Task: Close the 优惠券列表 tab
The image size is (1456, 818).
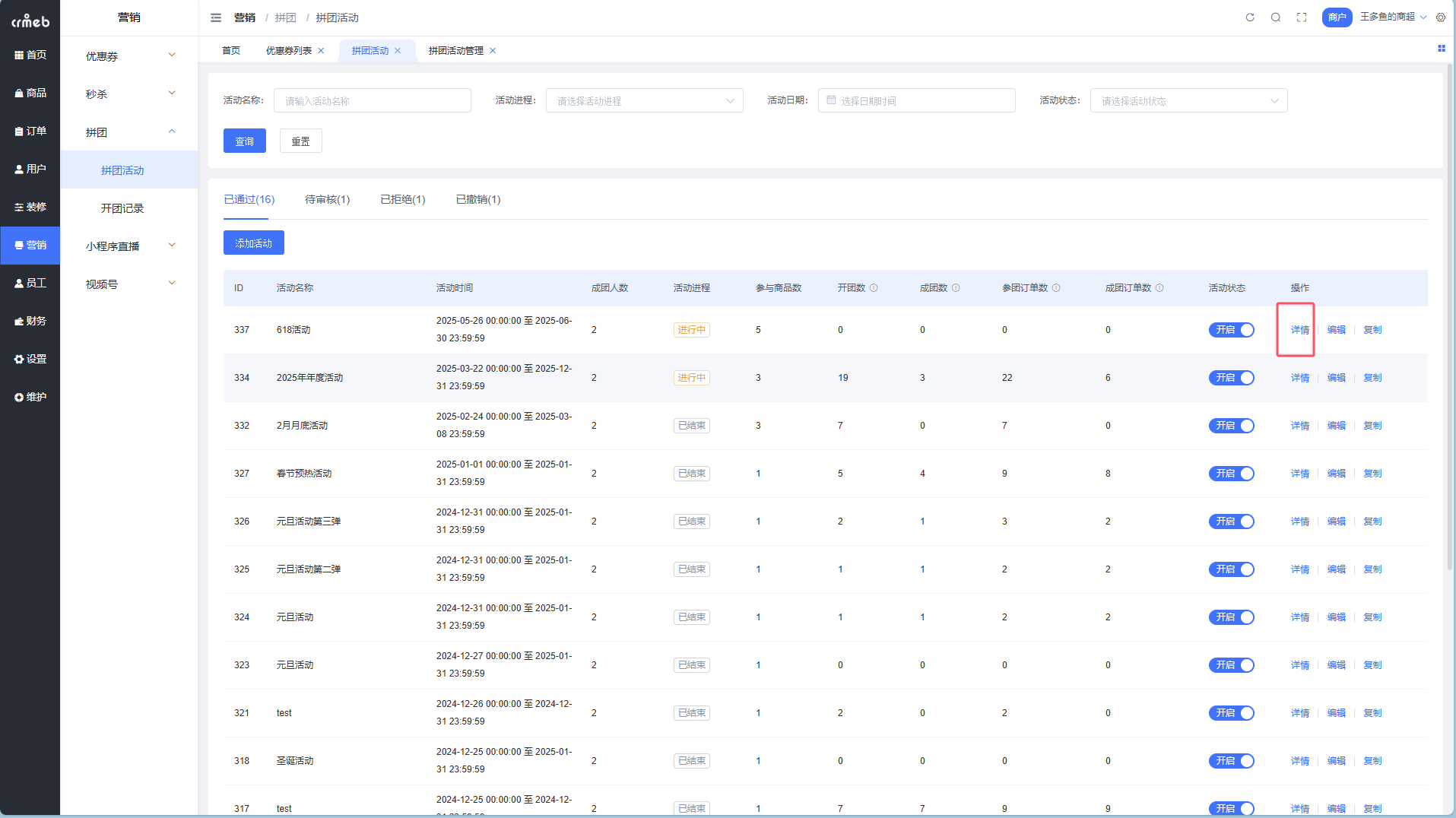Action: click(321, 51)
